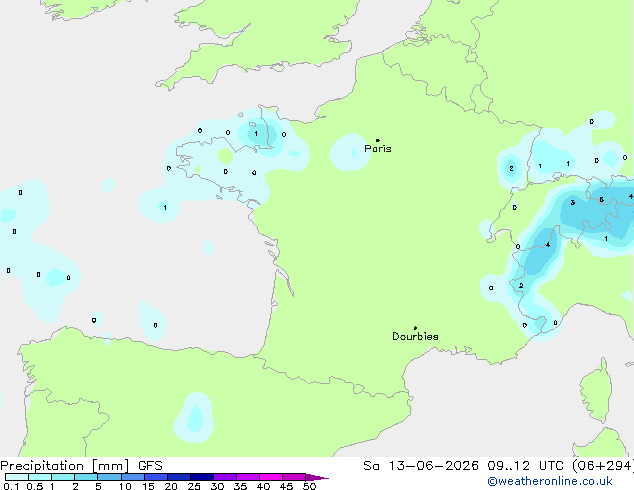Select legend swatch between 0.5 and 1
Image resolution: width=634 pixels, height=490 pixels.
click(40, 477)
